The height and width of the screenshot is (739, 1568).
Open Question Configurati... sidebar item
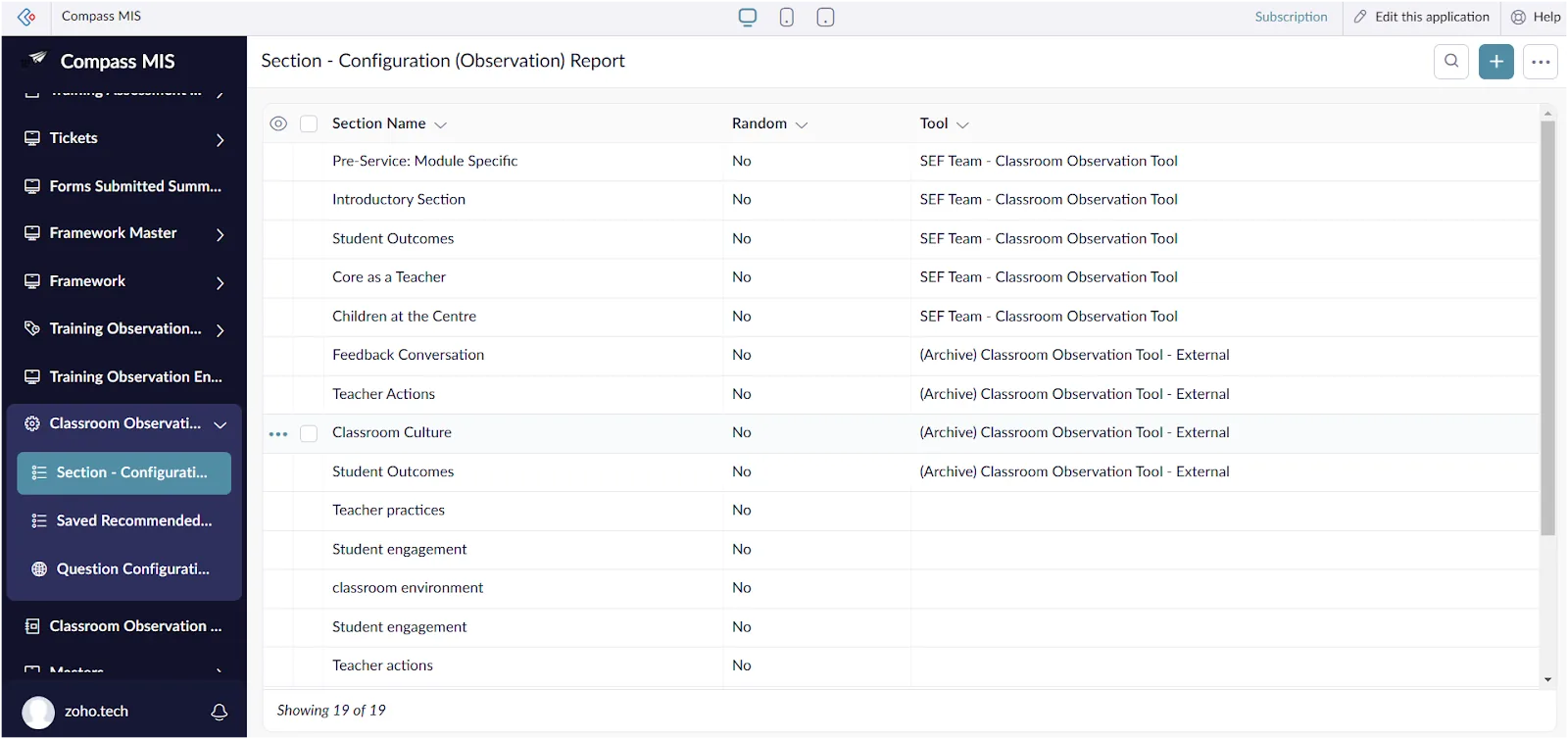(x=123, y=568)
